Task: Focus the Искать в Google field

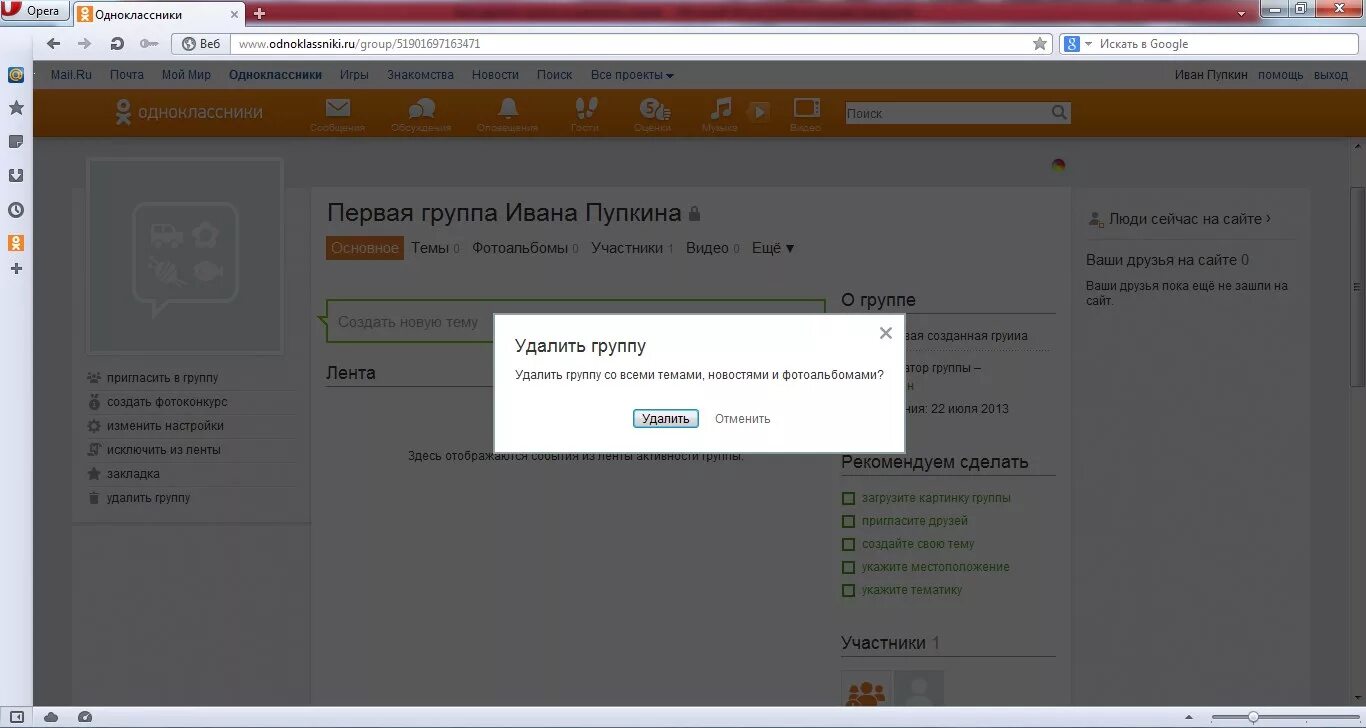Action: (x=1222, y=44)
